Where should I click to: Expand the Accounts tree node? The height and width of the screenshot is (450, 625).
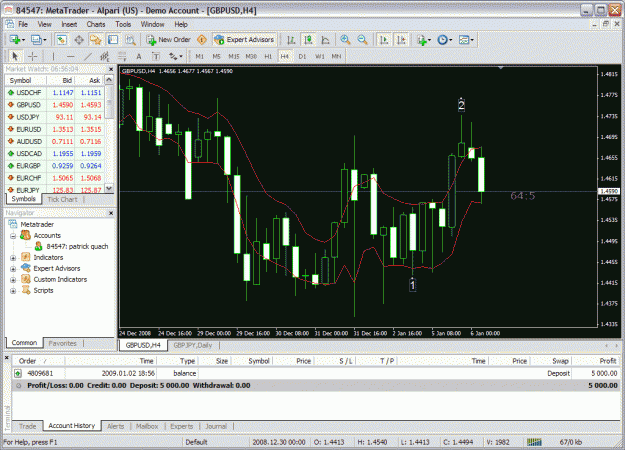coord(13,236)
